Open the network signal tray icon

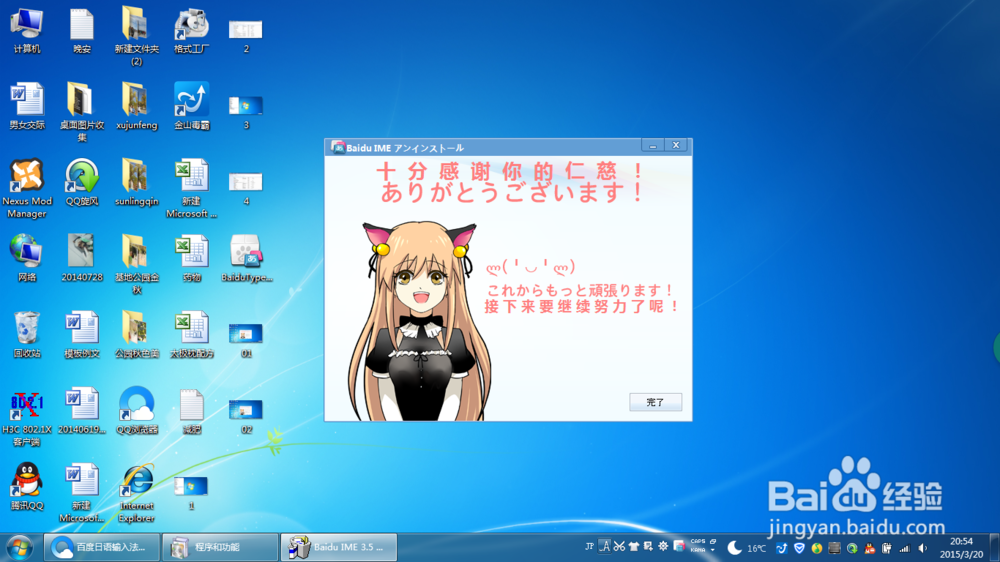click(904, 549)
